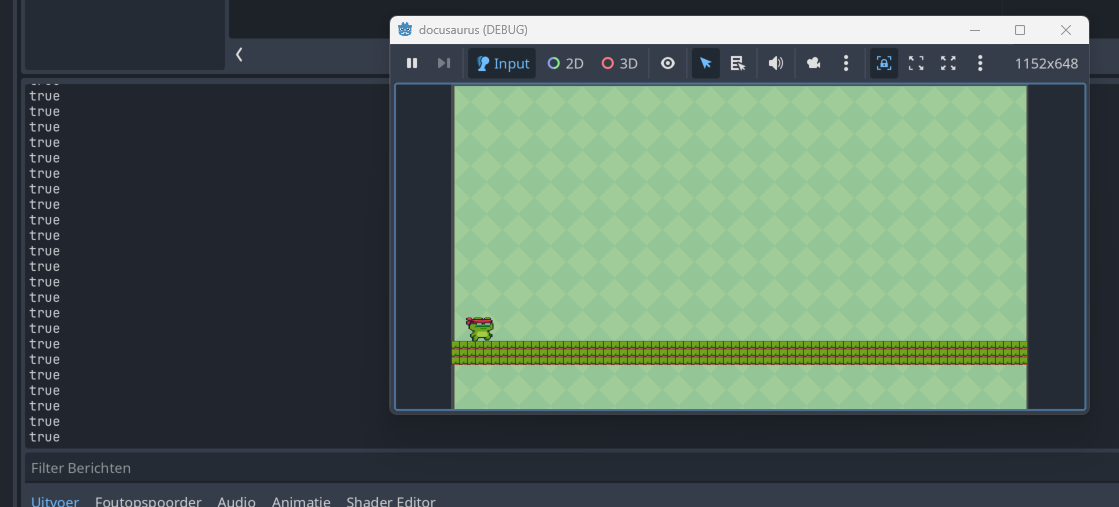
Task: Open the embed options three-dot menu
Action: click(x=980, y=63)
